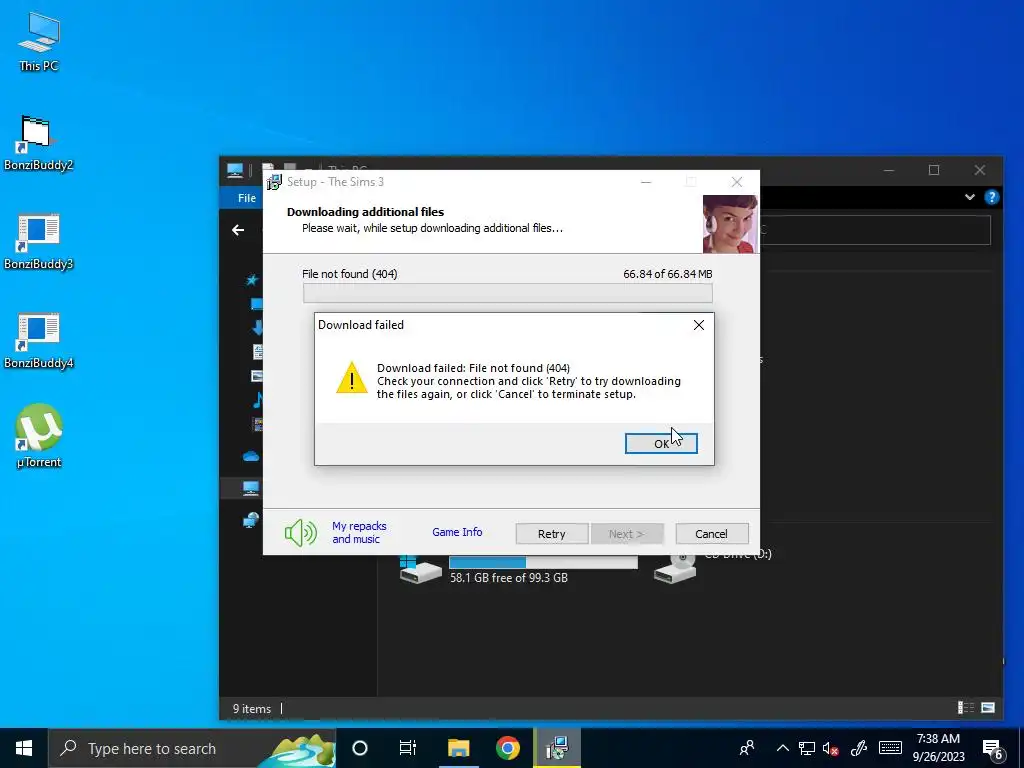Toggle the green speaker music icon
1024x768 pixels.
pyautogui.click(x=300, y=533)
